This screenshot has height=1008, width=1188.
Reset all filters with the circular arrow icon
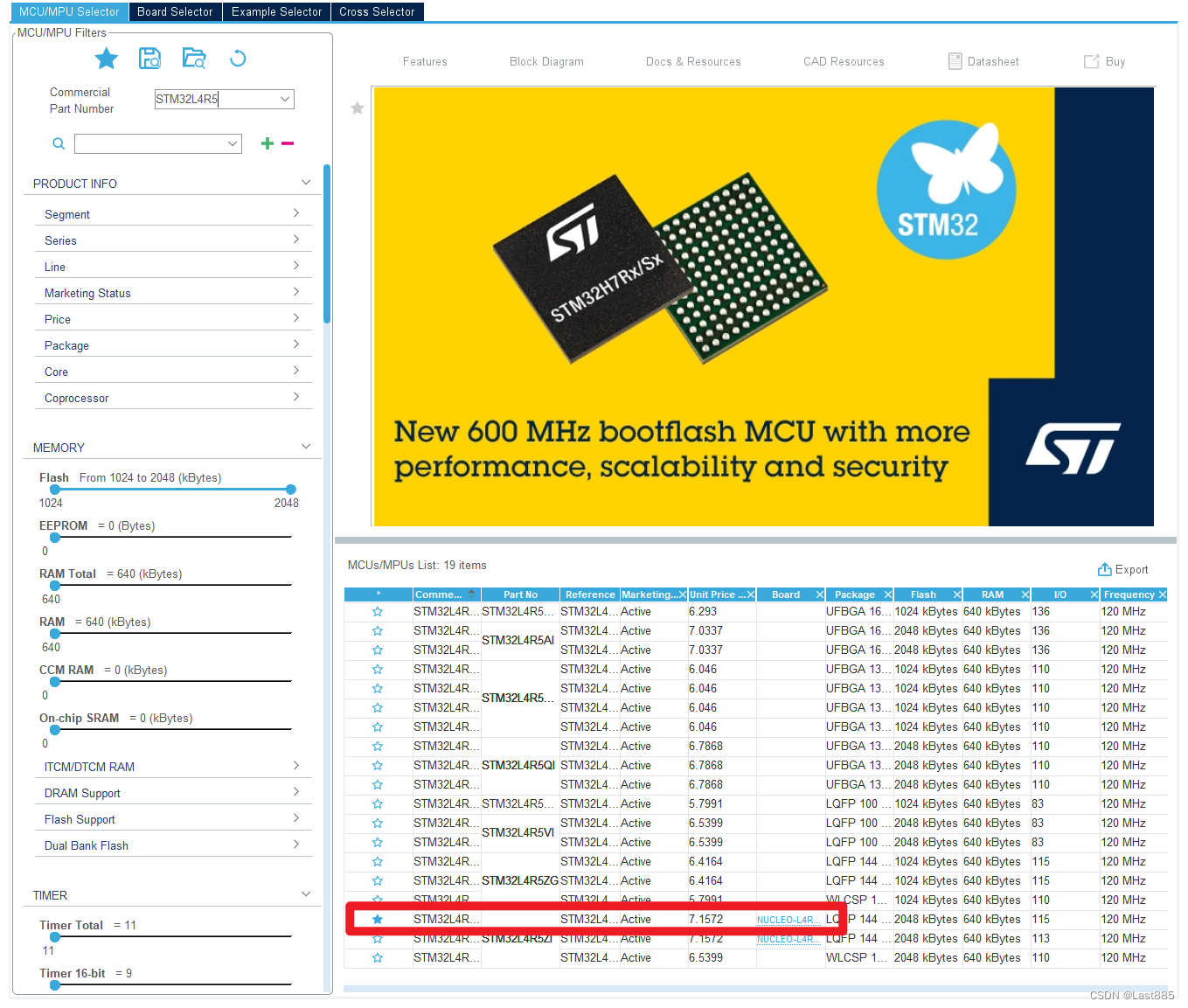click(x=238, y=59)
